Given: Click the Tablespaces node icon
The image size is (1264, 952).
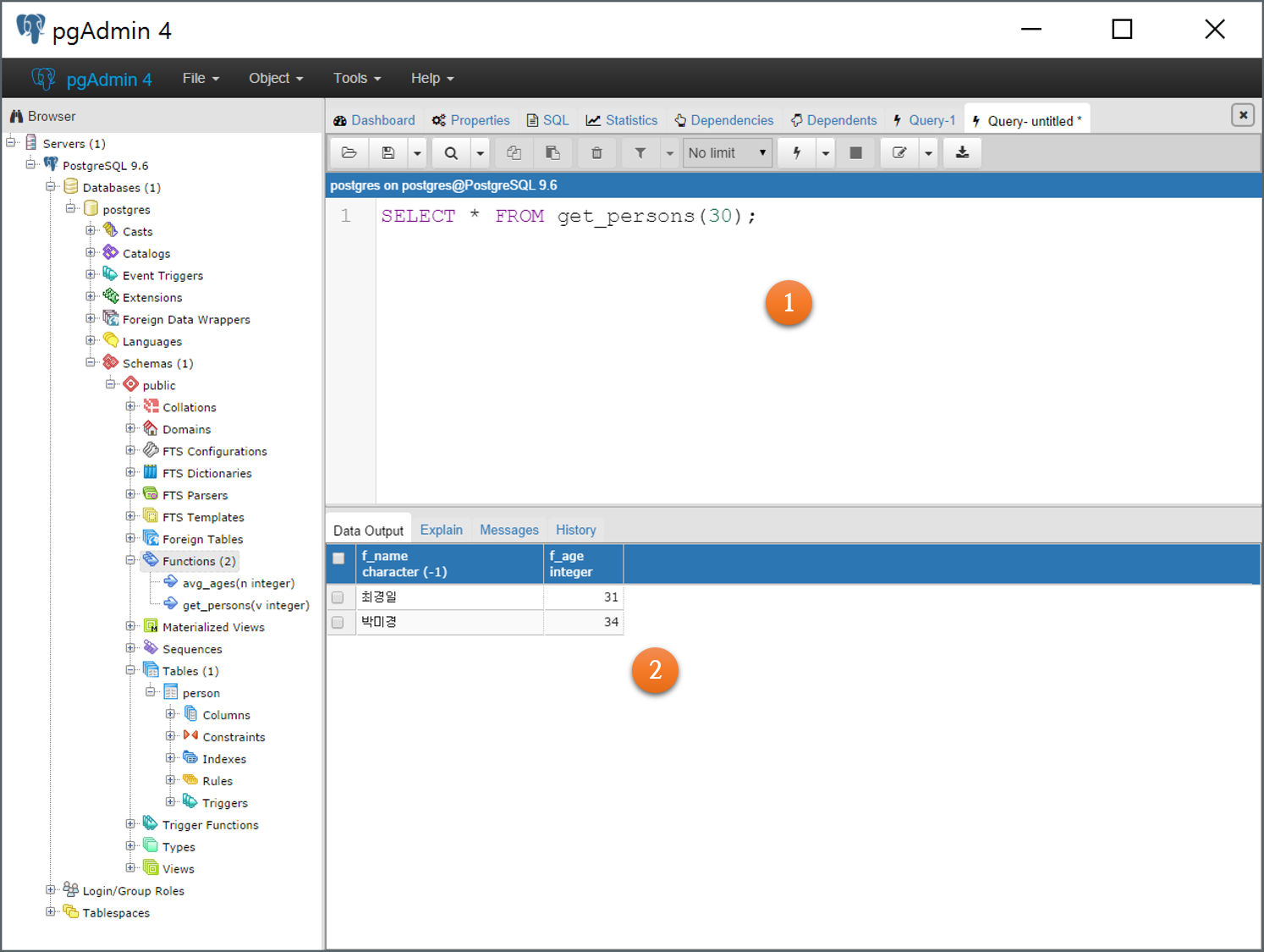Looking at the screenshot, I should 71,911.
